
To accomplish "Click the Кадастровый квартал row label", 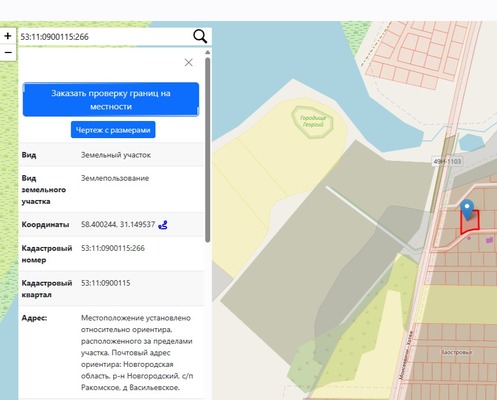I will pos(47,289).
